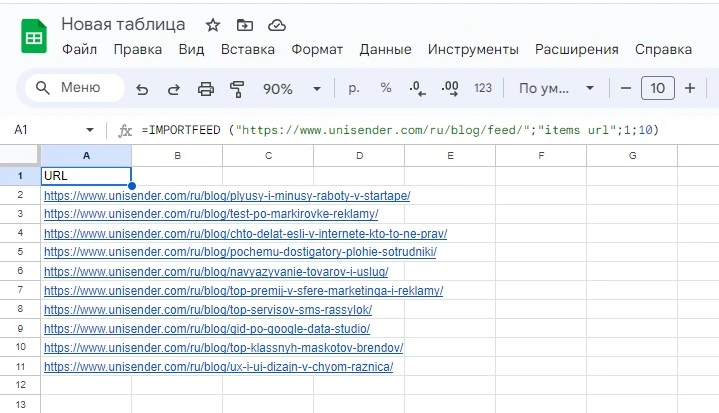Undo the last action
719x413 pixels.
click(x=142, y=88)
